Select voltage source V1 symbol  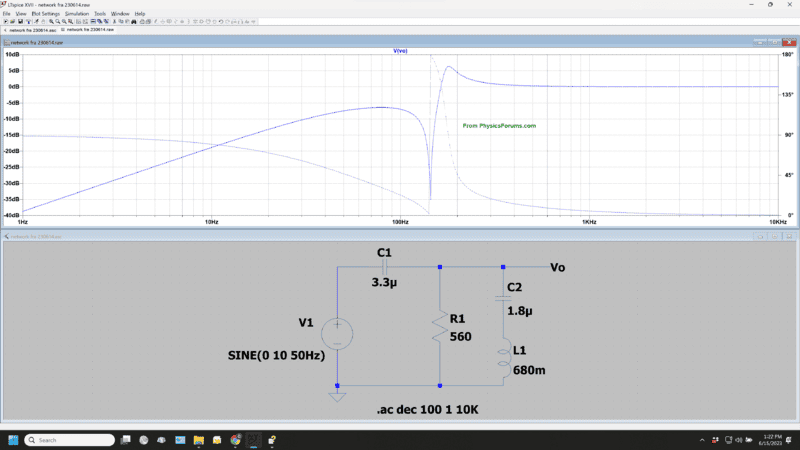pos(337,333)
